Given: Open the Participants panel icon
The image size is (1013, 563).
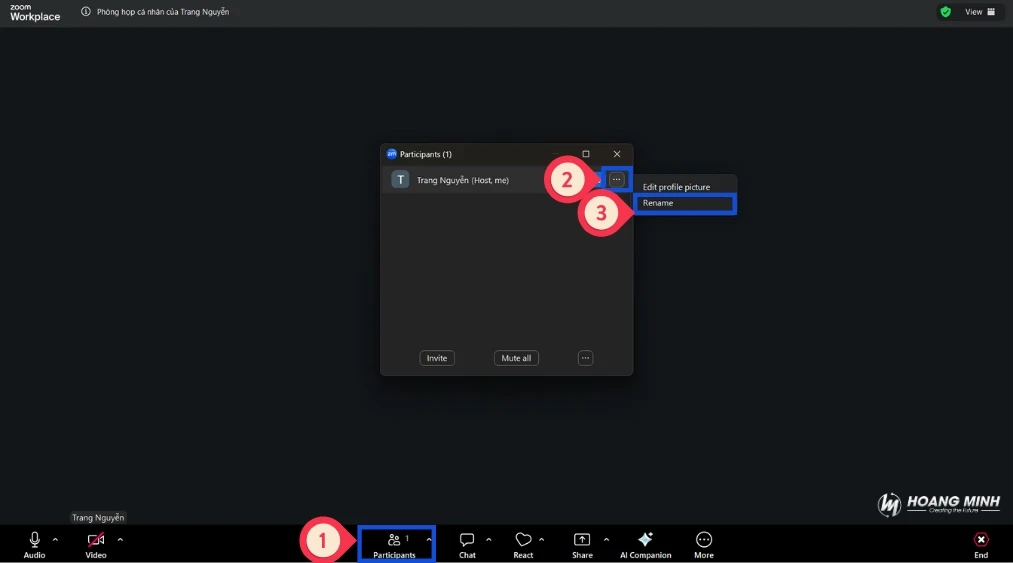Looking at the screenshot, I should pyautogui.click(x=394, y=540).
